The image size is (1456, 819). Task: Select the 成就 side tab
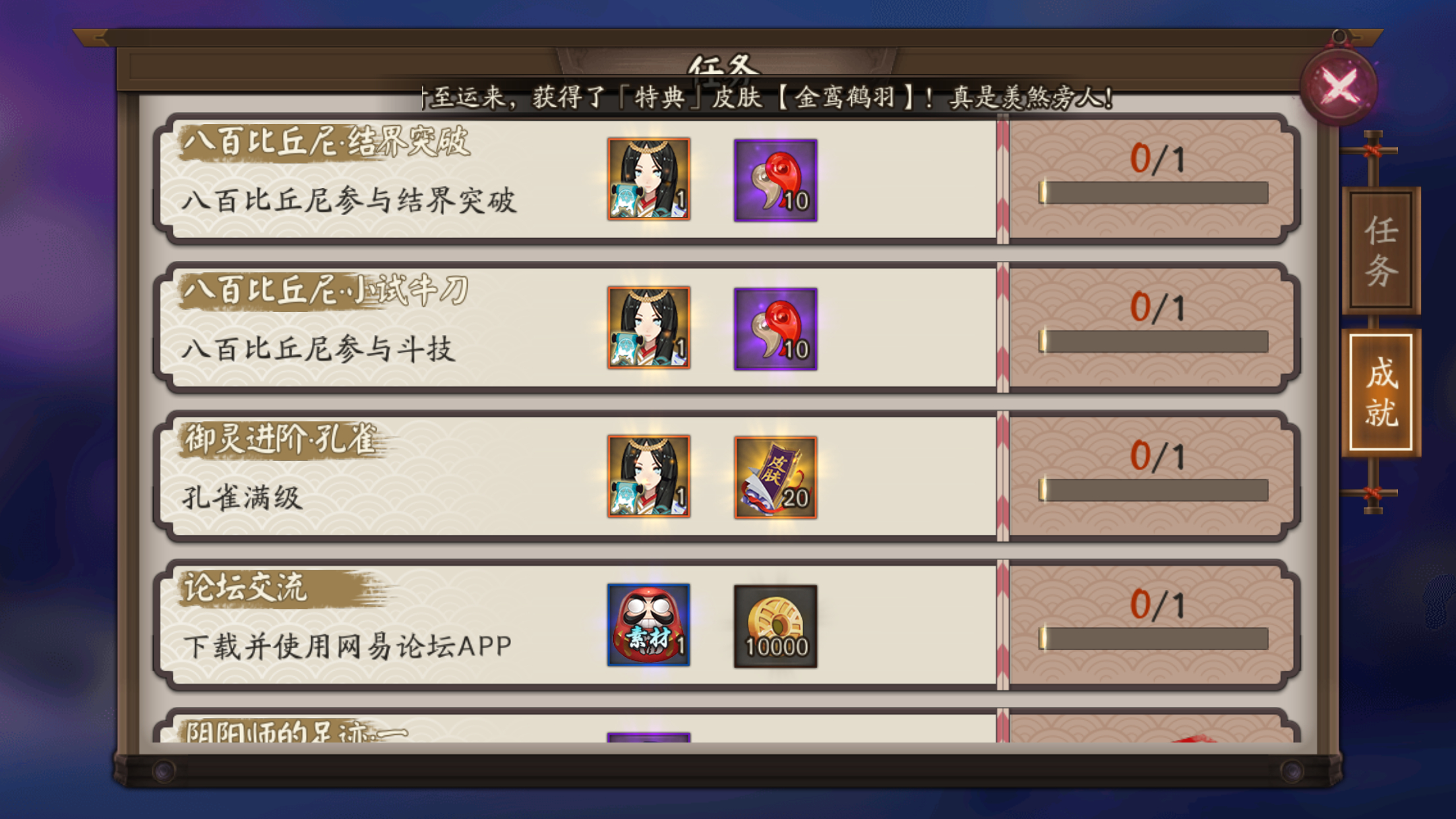(x=1381, y=393)
